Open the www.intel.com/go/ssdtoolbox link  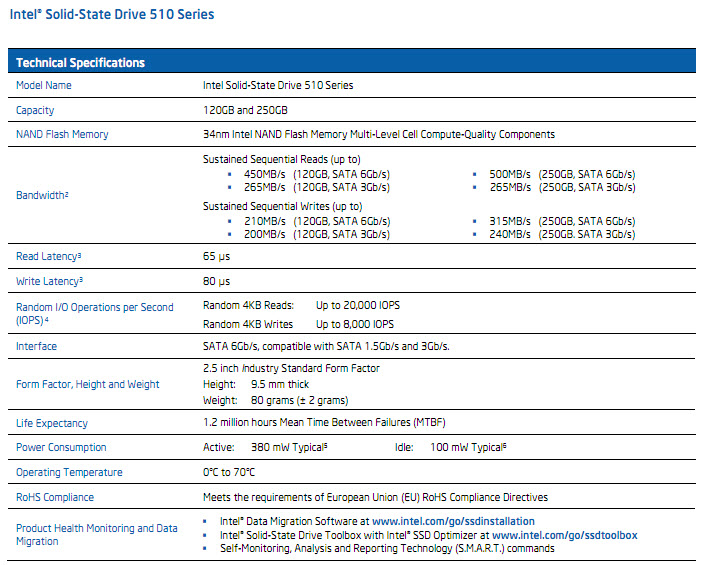[x=565, y=535]
